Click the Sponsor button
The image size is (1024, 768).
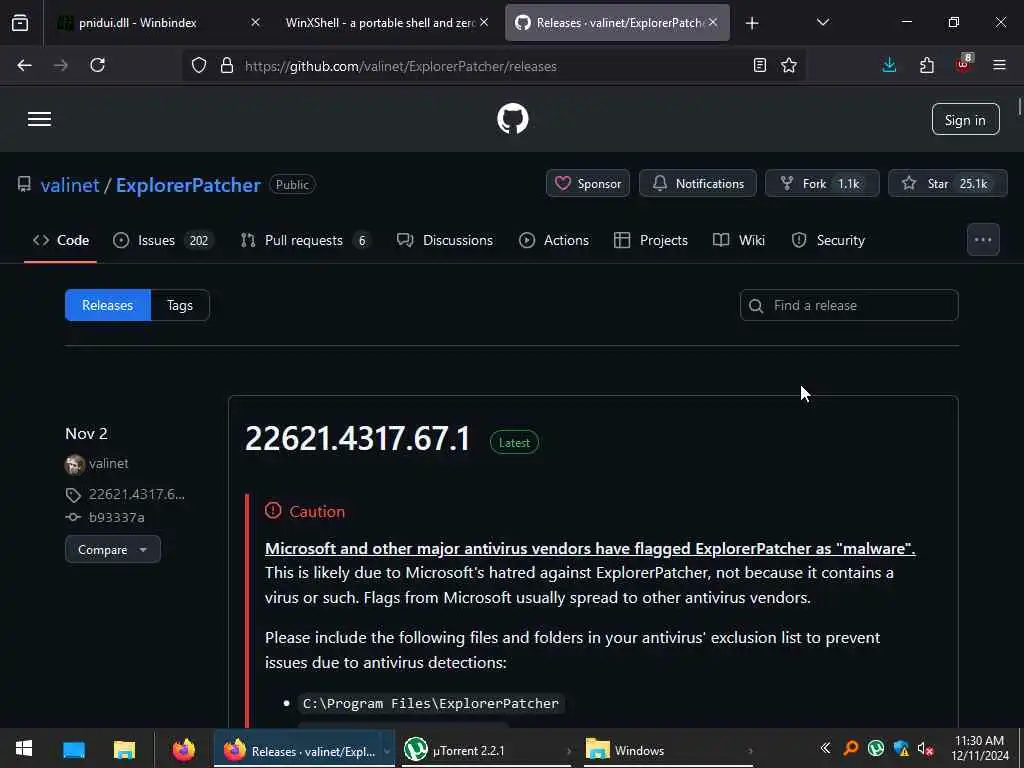(588, 184)
